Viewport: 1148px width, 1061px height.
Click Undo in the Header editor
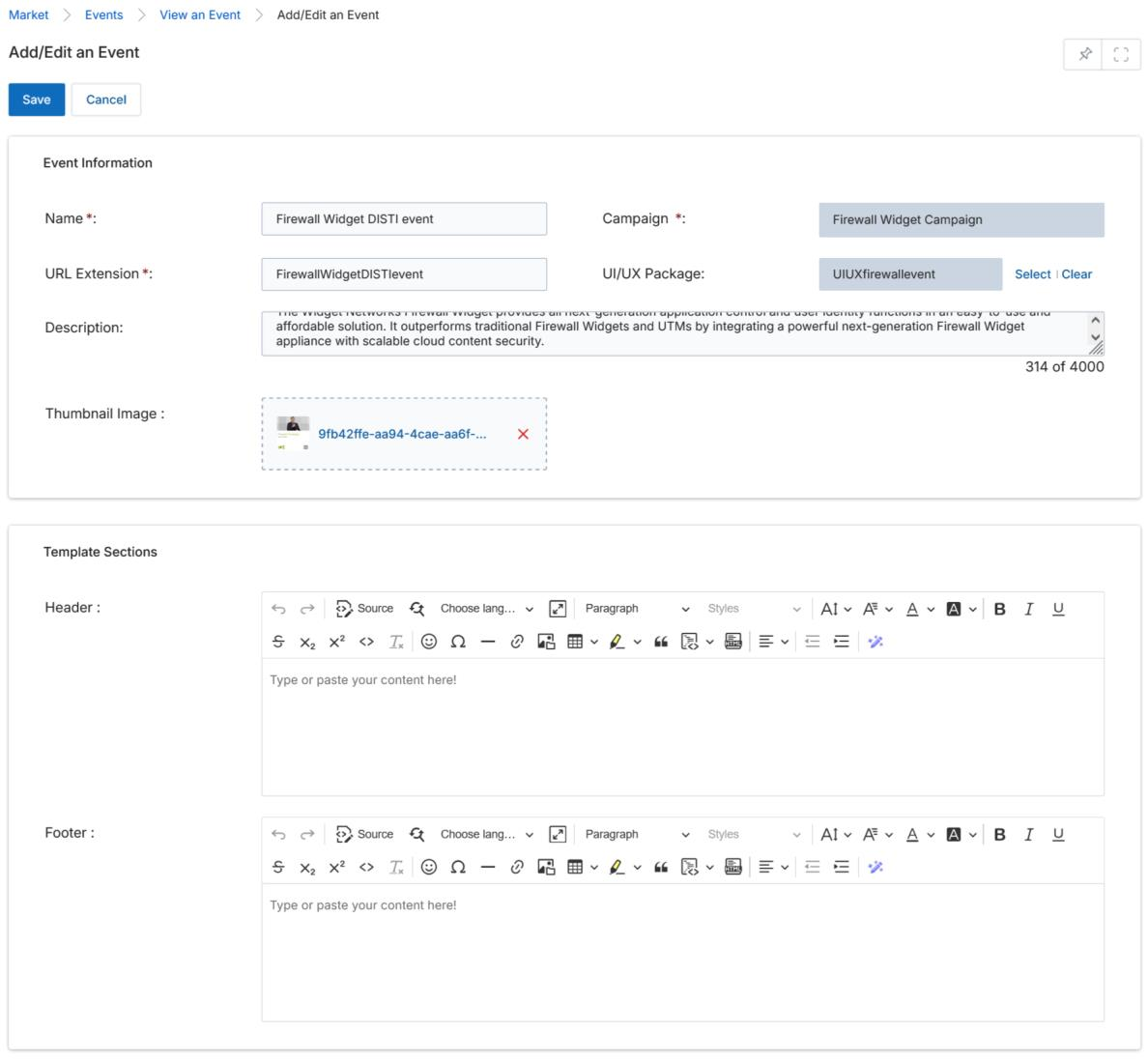pyautogui.click(x=278, y=609)
